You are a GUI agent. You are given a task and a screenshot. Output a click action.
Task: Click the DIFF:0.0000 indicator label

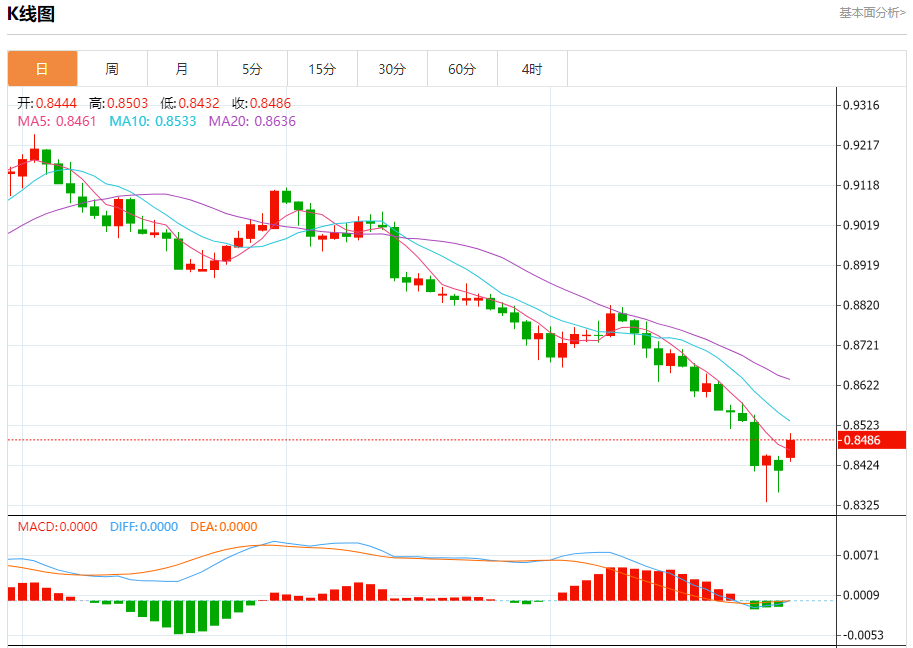click(x=144, y=526)
